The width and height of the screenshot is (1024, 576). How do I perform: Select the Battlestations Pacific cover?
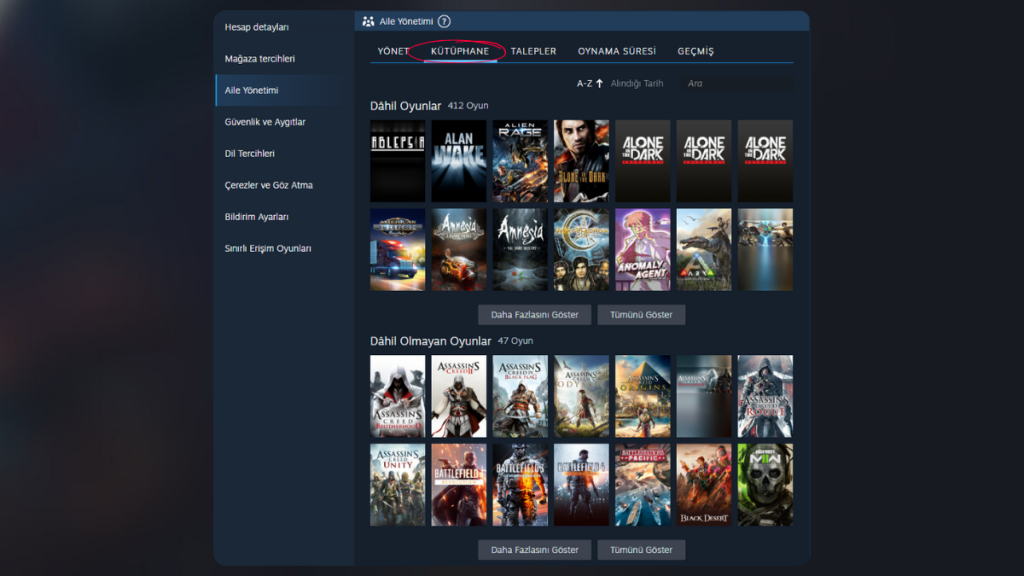click(643, 485)
